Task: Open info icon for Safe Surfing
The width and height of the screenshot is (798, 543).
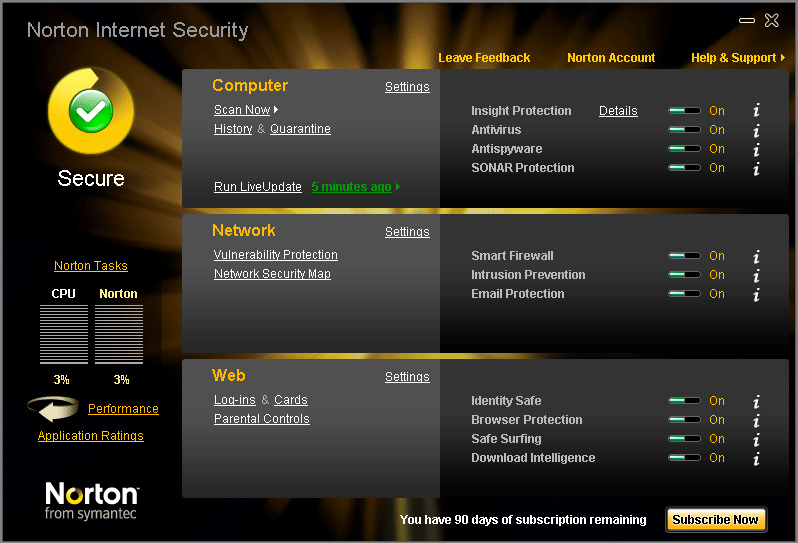Action: pyautogui.click(x=756, y=439)
